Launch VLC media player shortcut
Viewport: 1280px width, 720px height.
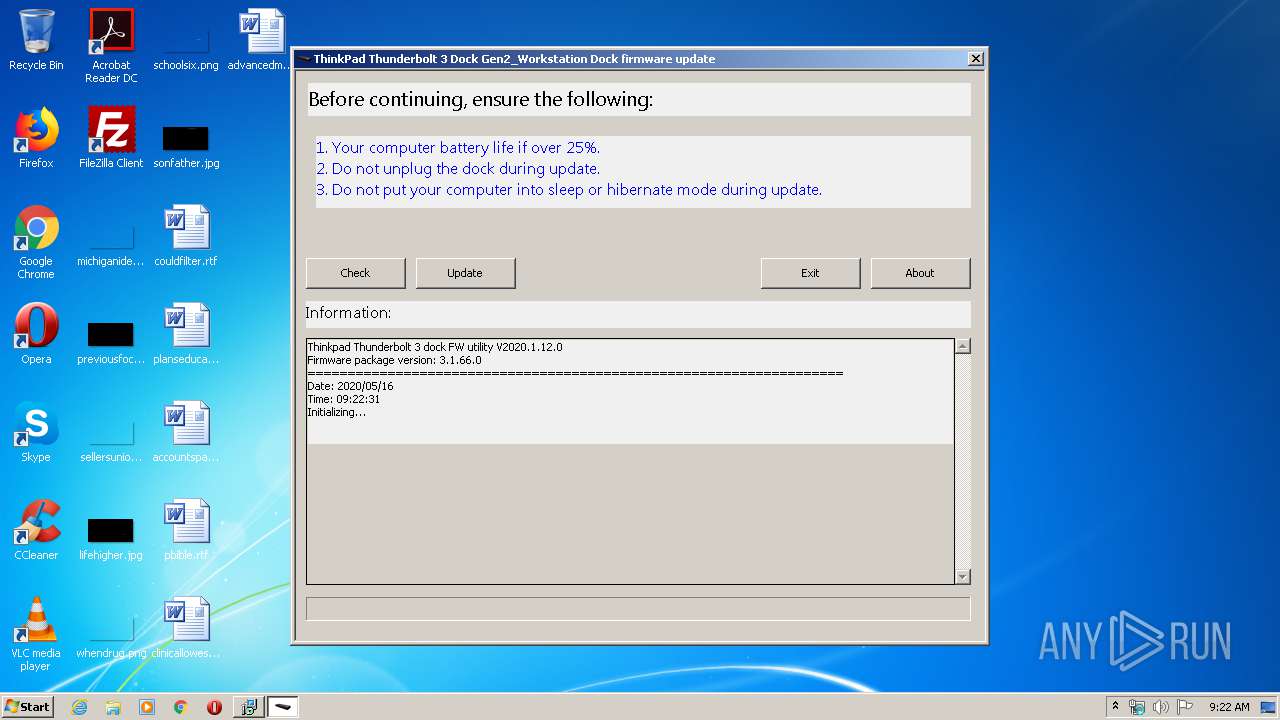coord(36,634)
